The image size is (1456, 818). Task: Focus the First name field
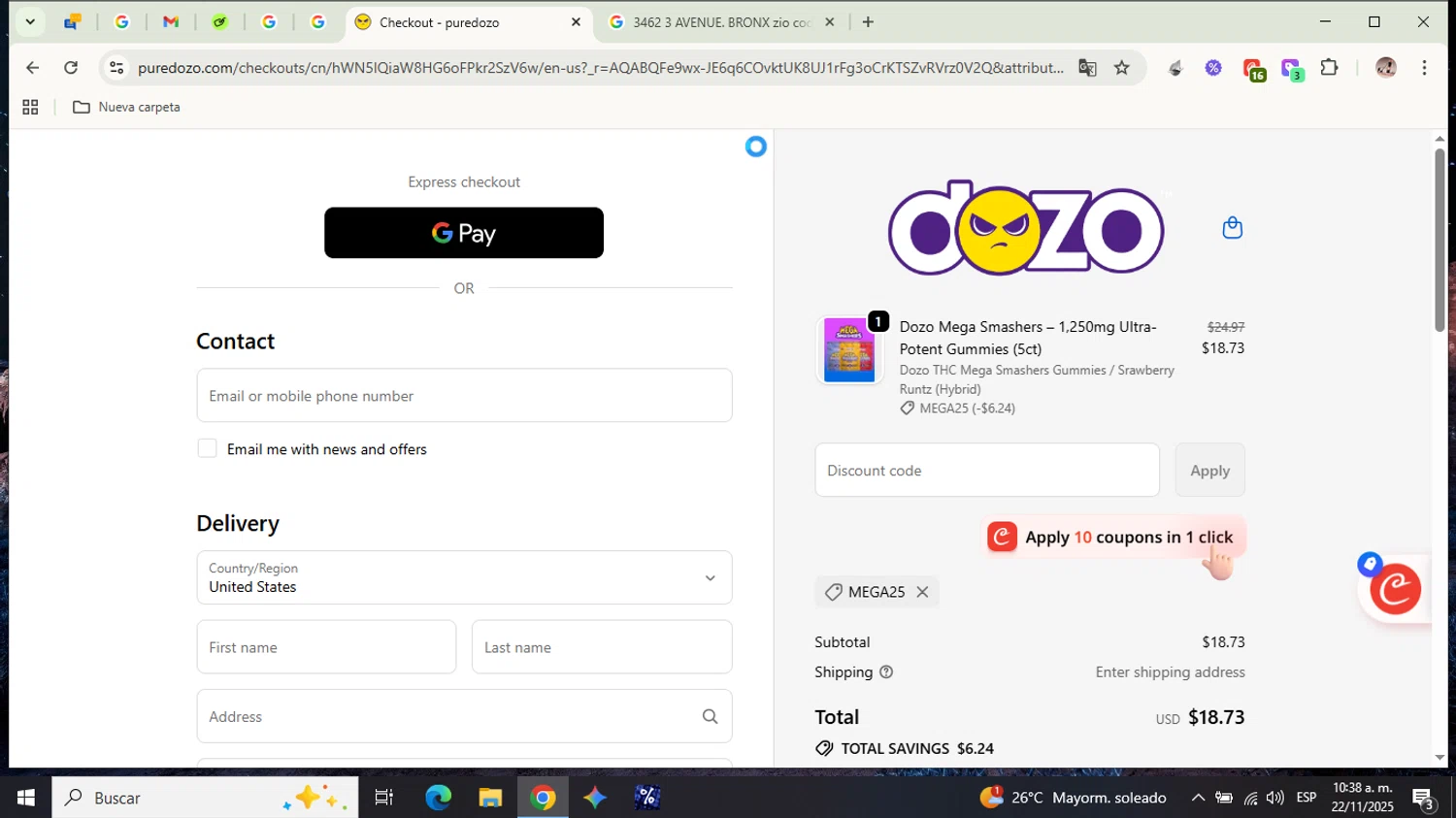coord(326,647)
